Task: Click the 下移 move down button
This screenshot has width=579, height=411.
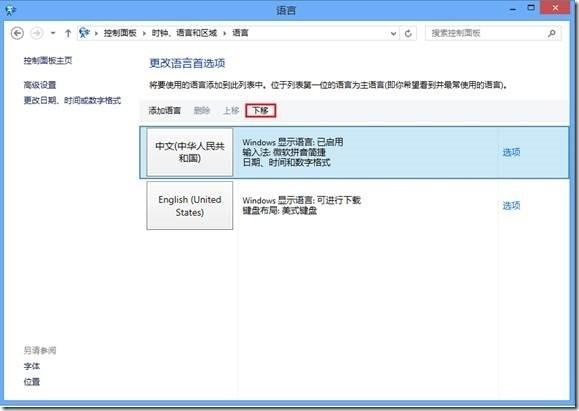Action: click(261, 110)
